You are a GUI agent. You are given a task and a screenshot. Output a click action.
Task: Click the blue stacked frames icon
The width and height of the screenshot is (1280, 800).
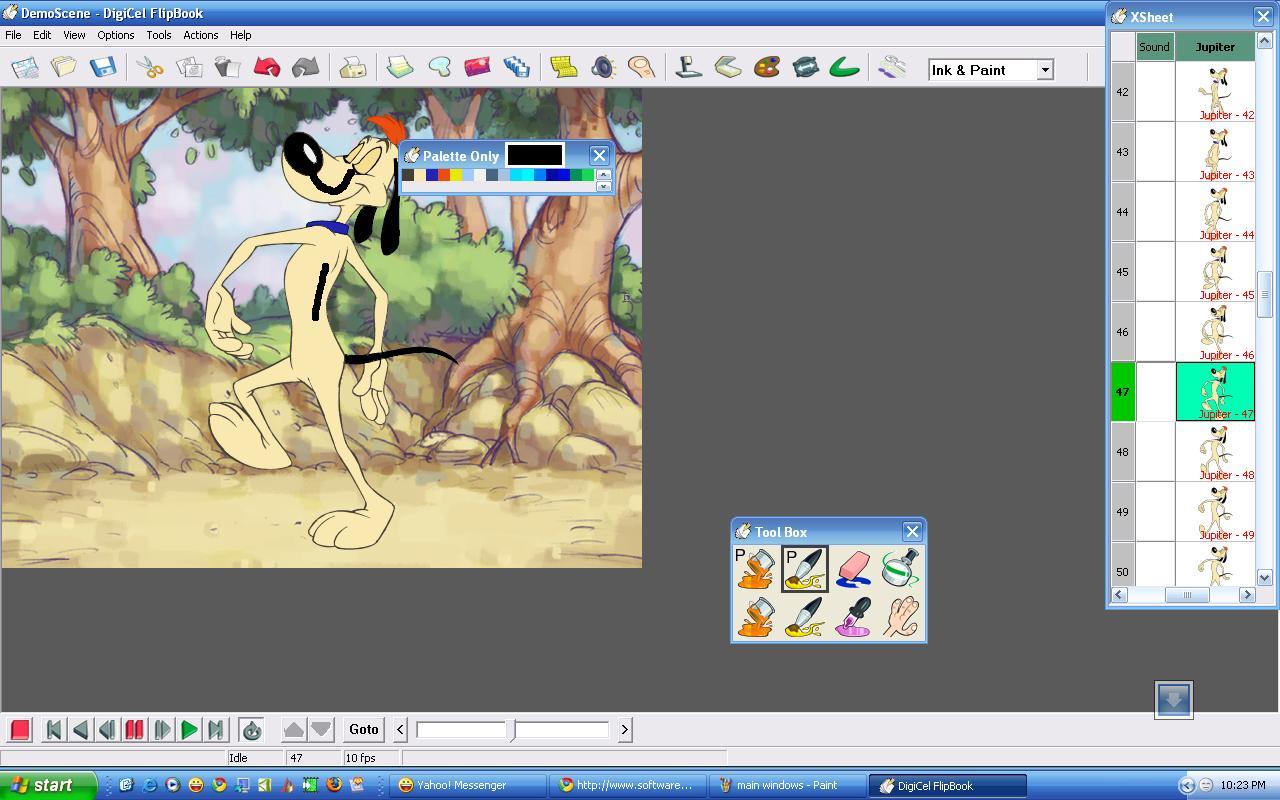point(516,67)
